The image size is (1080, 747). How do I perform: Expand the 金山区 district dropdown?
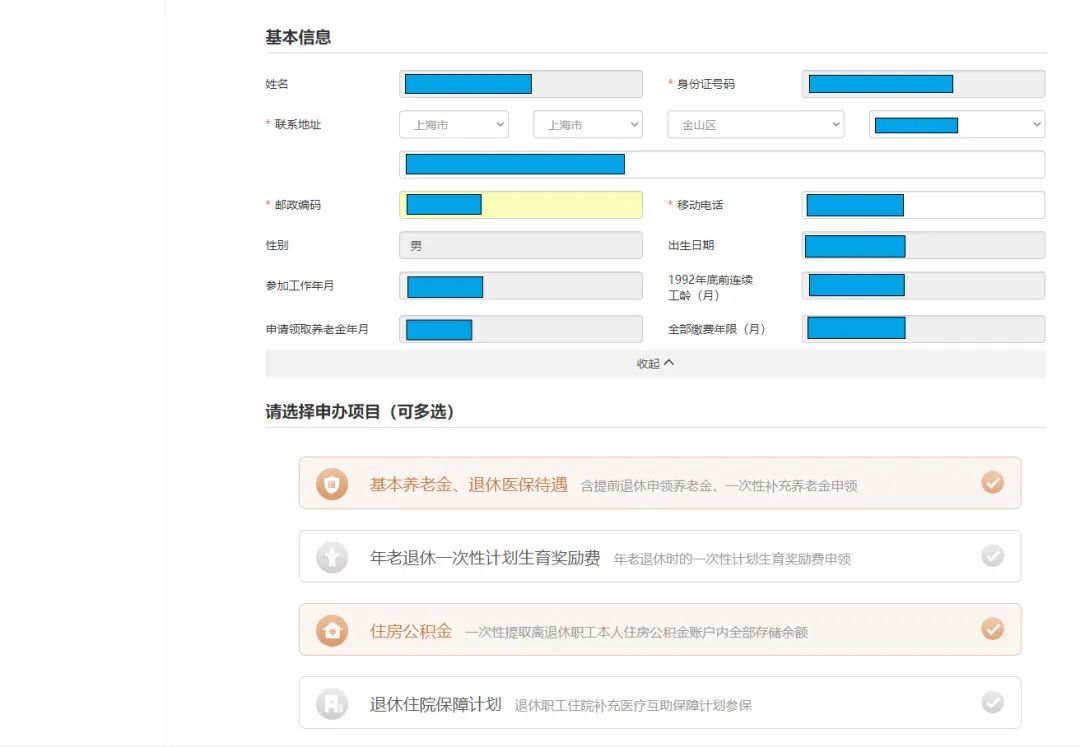click(755, 125)
